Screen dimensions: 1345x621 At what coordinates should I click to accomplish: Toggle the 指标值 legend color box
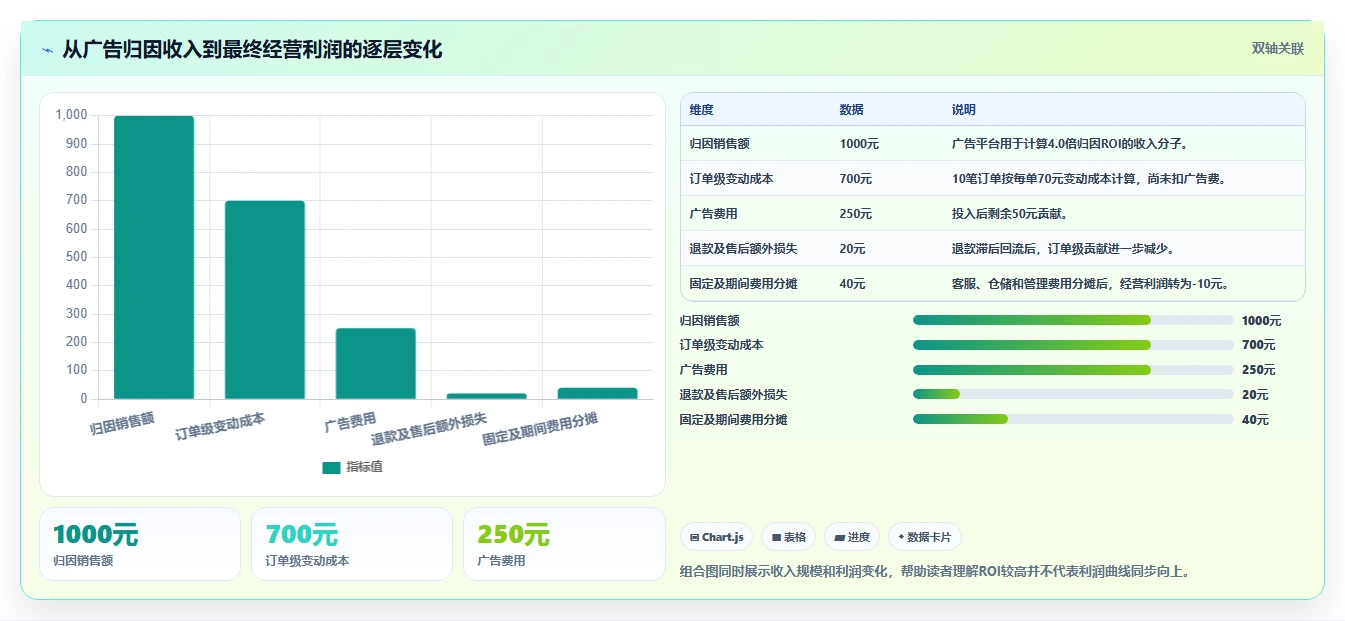click(x=331, y=467)
